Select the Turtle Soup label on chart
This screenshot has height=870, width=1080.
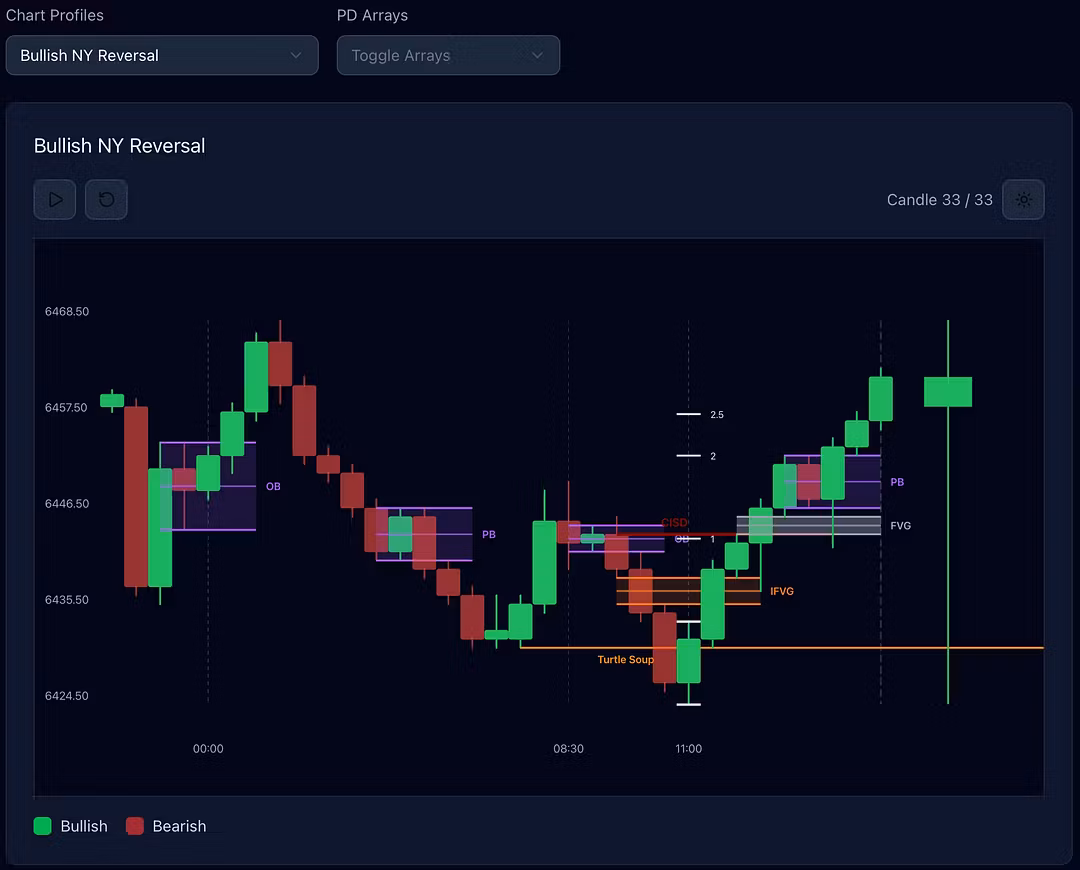625,660
